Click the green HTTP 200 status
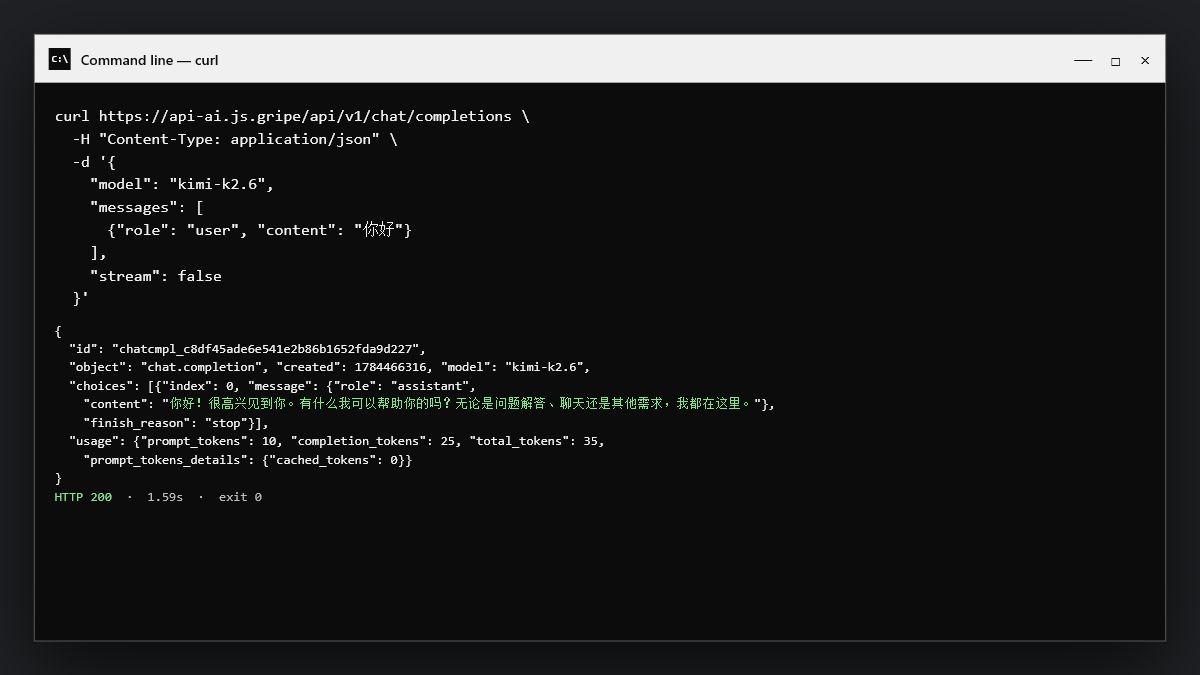Viewport: 1200px width, 675px height. click(x=83, y=497)
